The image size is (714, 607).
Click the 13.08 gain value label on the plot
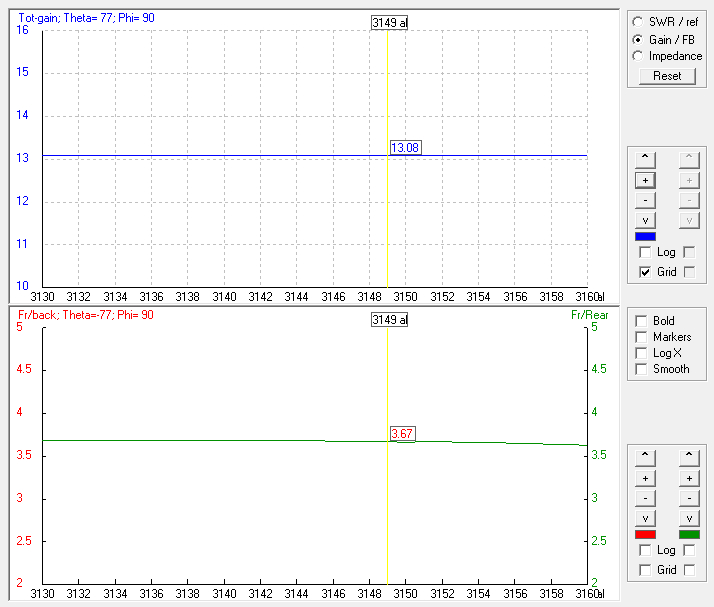(405, 148)
